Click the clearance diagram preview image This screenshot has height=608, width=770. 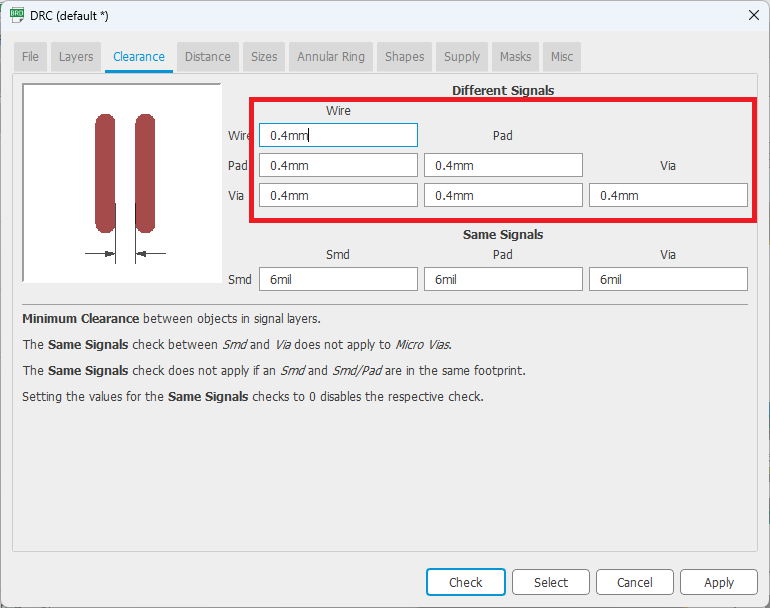click(122, 183)
